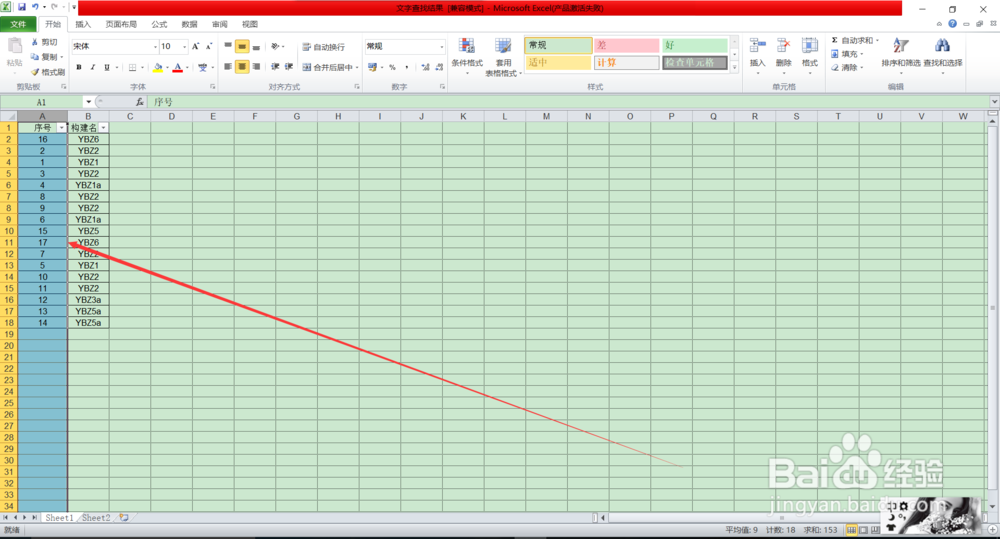This screenshot has height=539, width=1000.
Task: Apply the 好 (Good) cell style
Action: [695, 45]
